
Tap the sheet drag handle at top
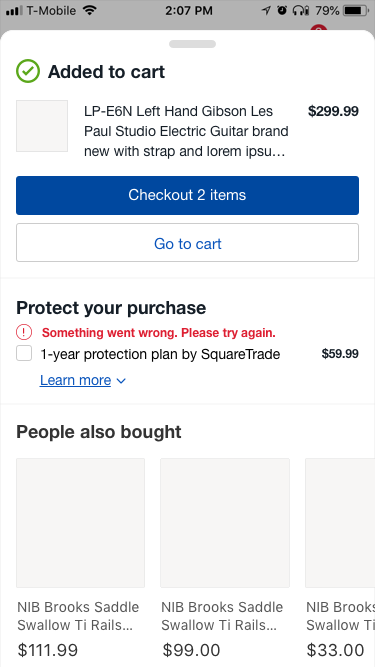click(192, 44)
